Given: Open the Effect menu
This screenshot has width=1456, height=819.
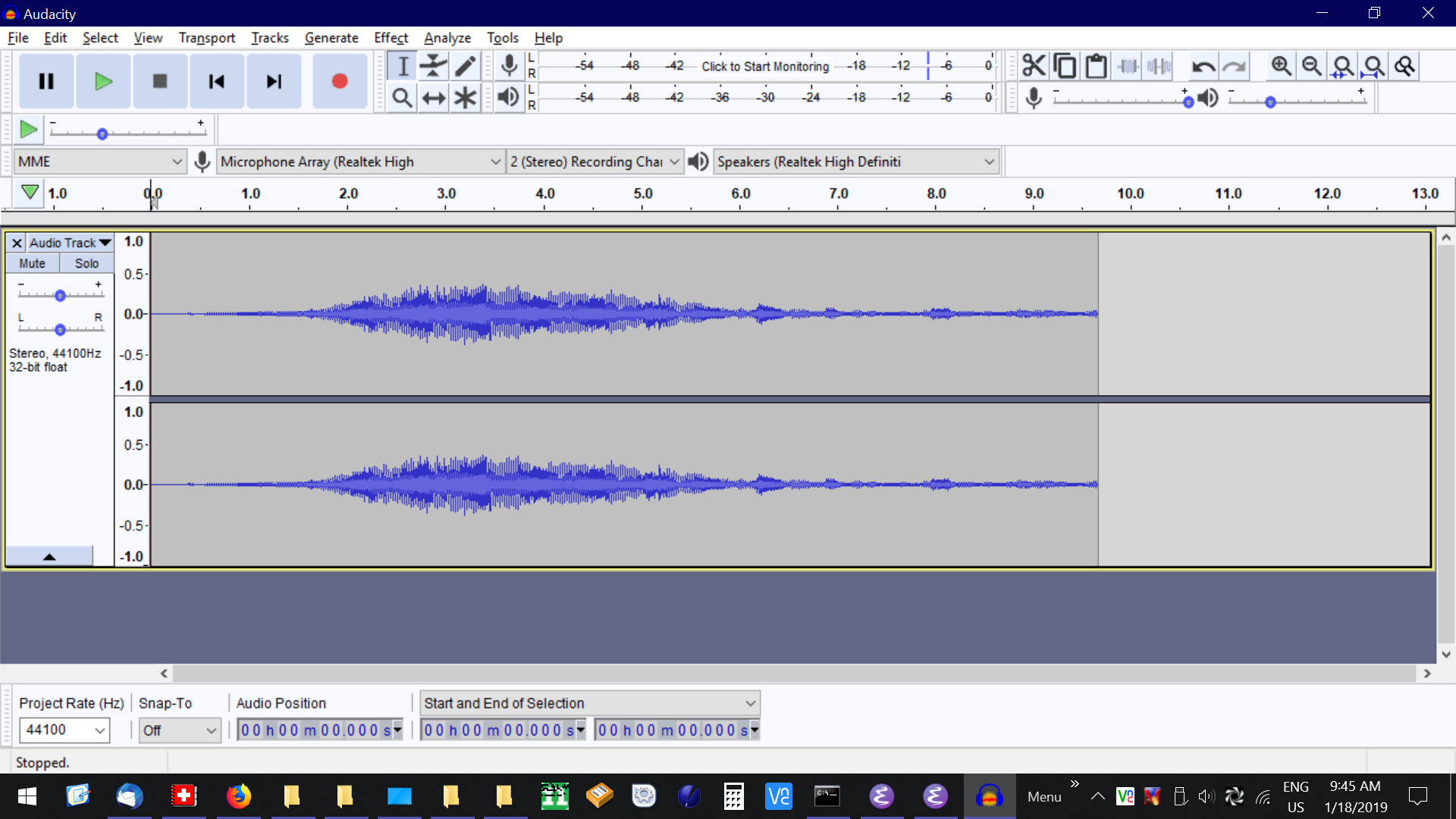Looking at the screenshot, I should [x=390, y=37].
